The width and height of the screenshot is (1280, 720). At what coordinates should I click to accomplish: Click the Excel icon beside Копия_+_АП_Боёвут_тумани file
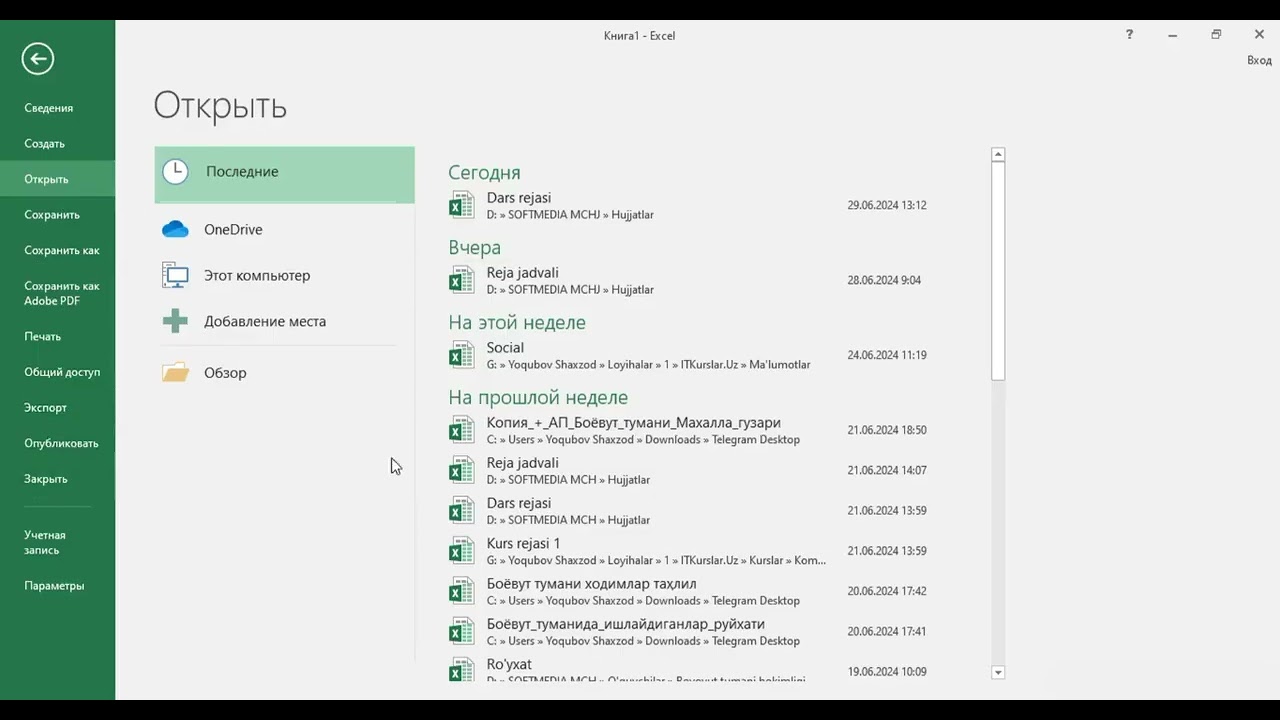click(461, 430)
